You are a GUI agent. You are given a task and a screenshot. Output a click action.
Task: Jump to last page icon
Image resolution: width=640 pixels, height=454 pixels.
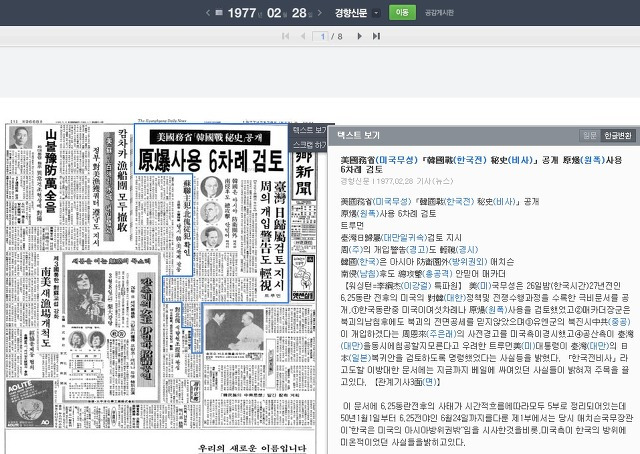tap(376, 36)
